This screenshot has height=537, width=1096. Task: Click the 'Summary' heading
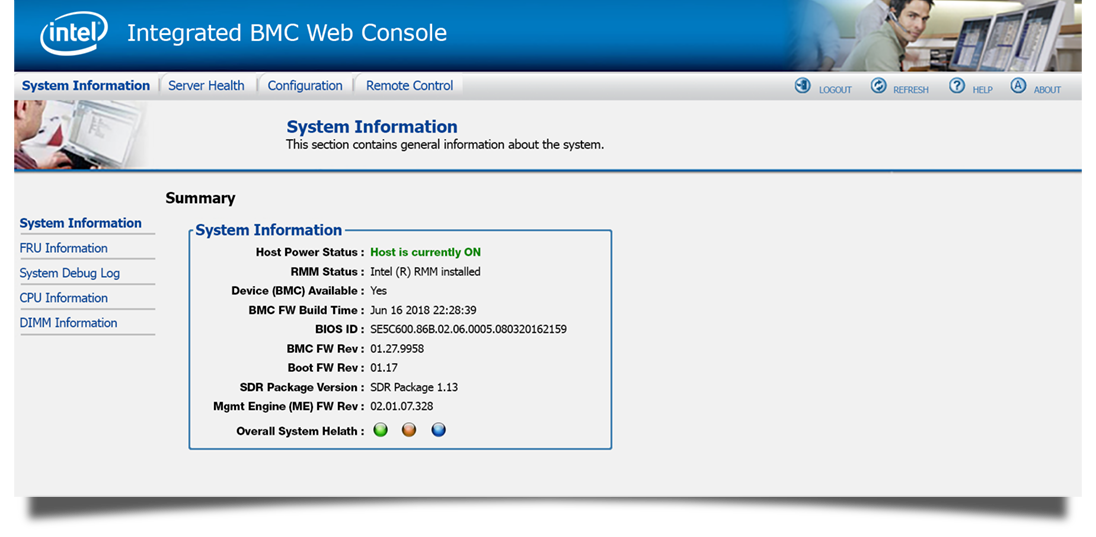pyautogui.click(x=201, y=199)
